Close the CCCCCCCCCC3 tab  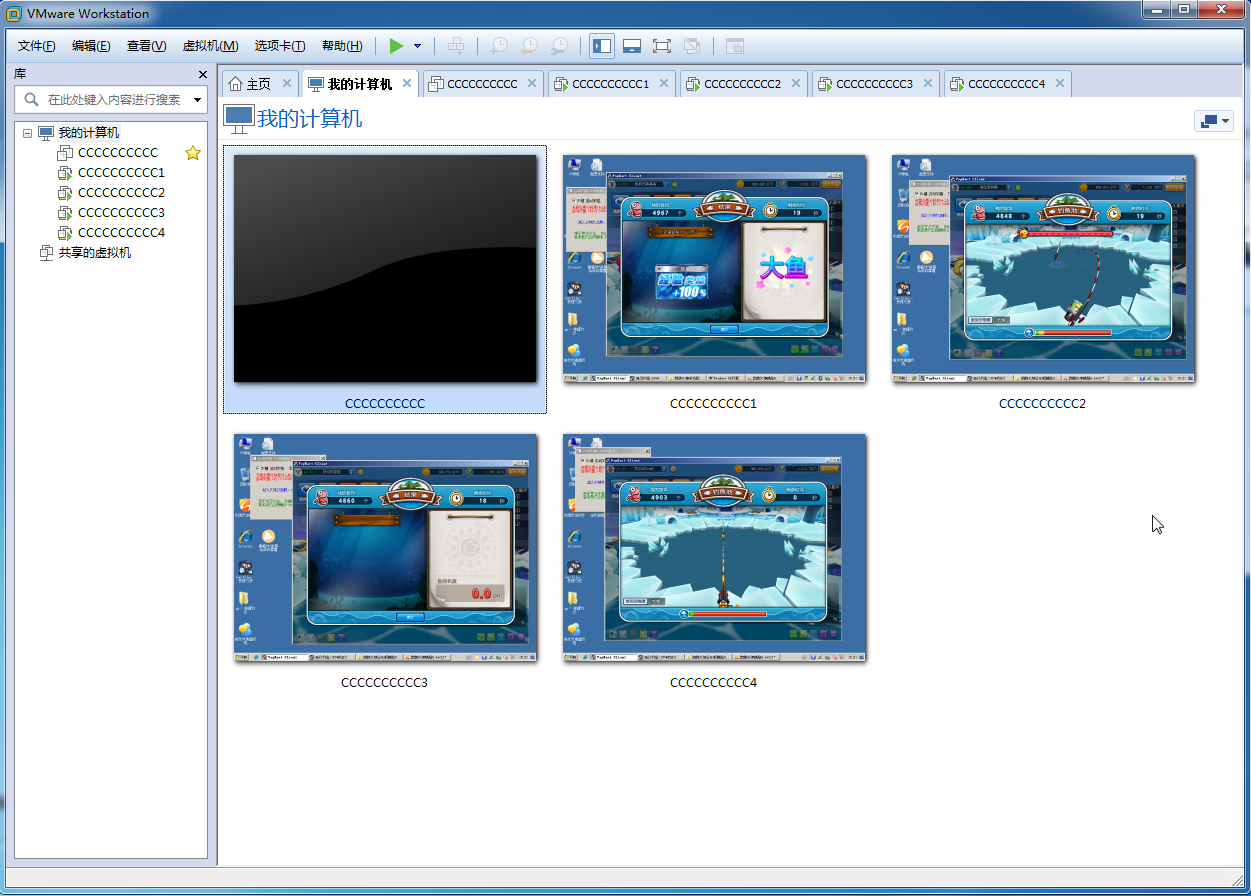tap(928, 83)
